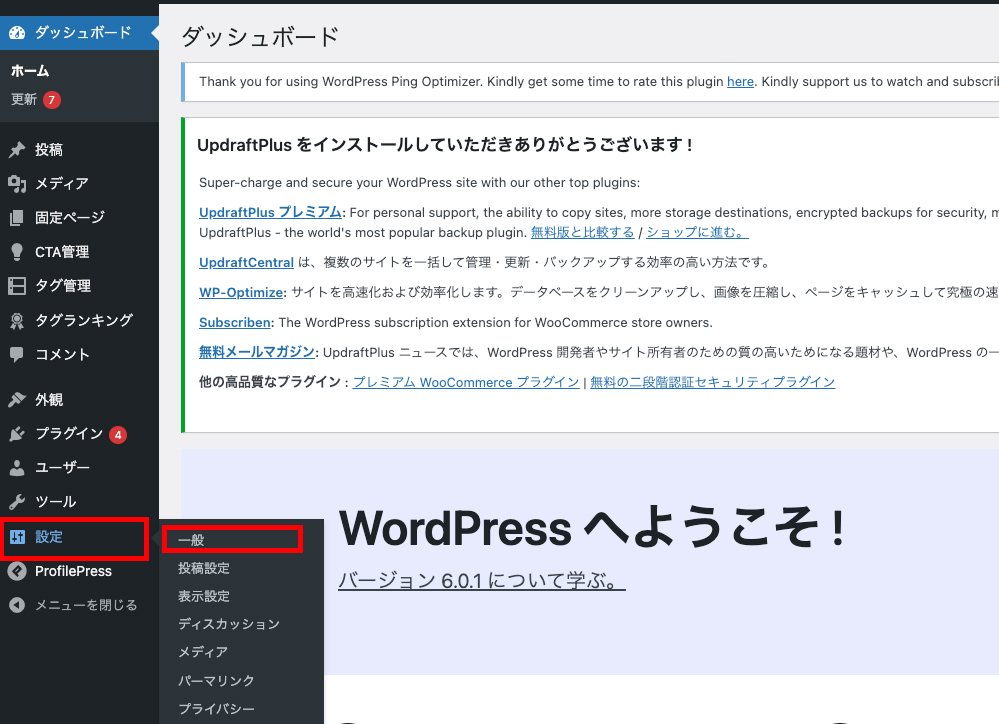Click the プレミアム WooCommerce プラグイン link

(x=466, y=382)
